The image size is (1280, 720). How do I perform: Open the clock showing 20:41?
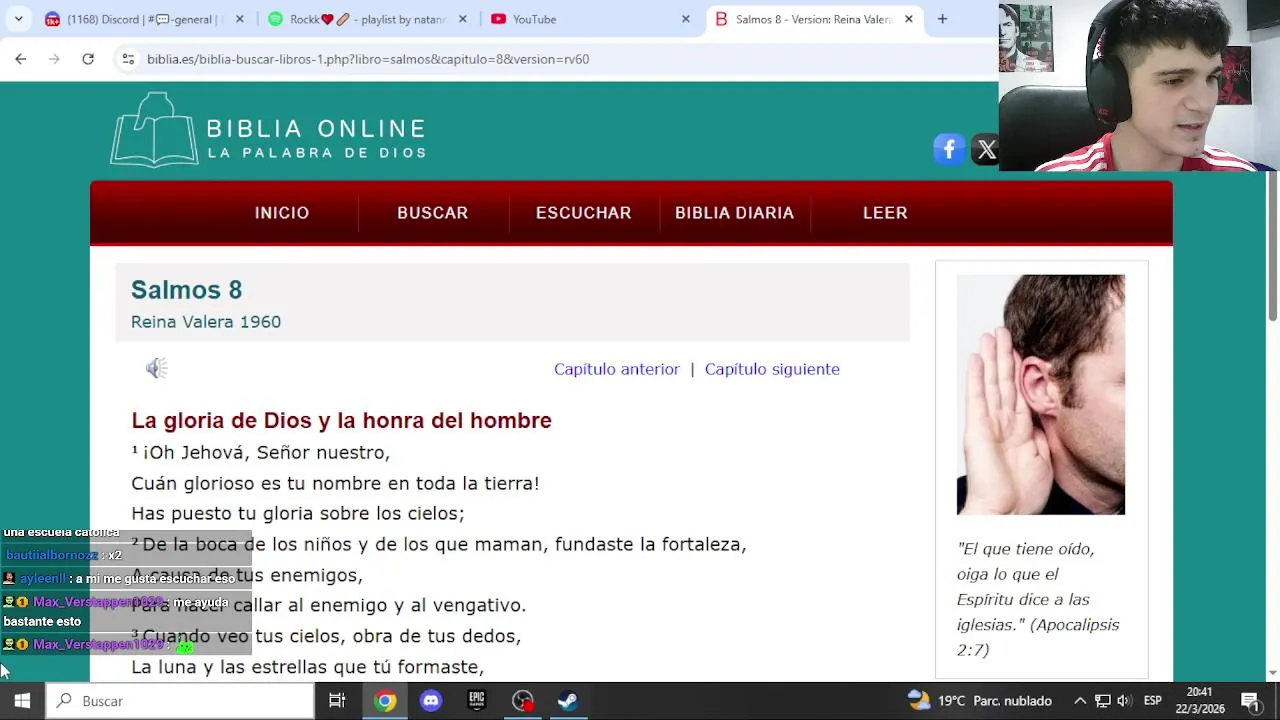[x=1200, y=700]
